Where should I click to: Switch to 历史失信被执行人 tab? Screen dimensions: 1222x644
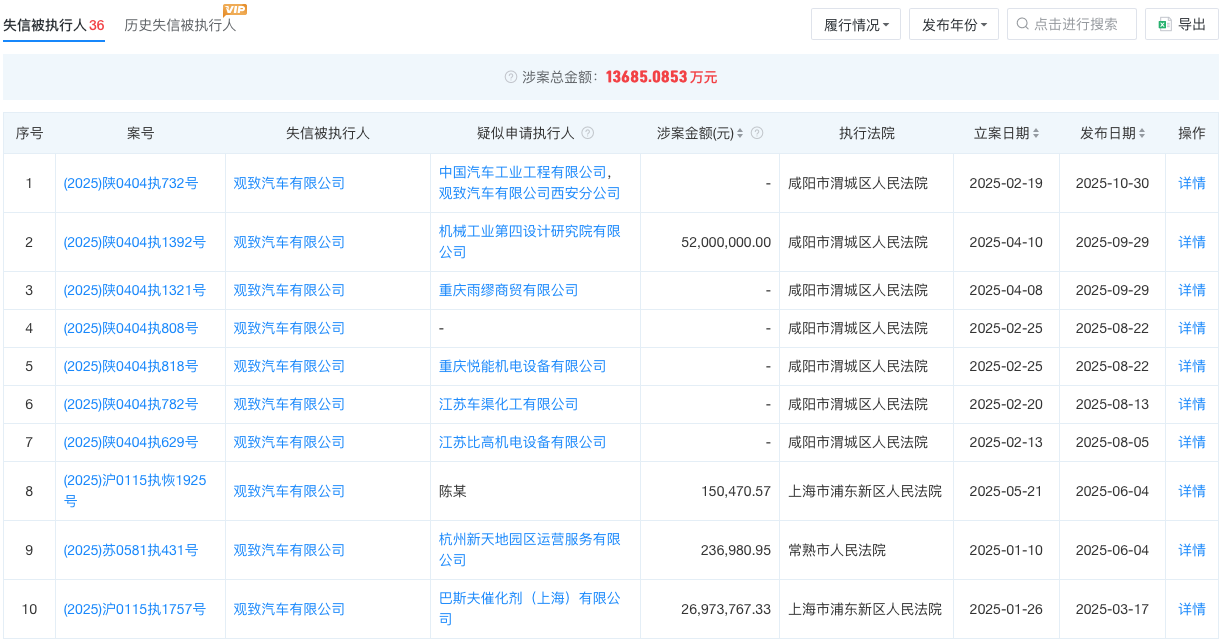pos(180,25)
